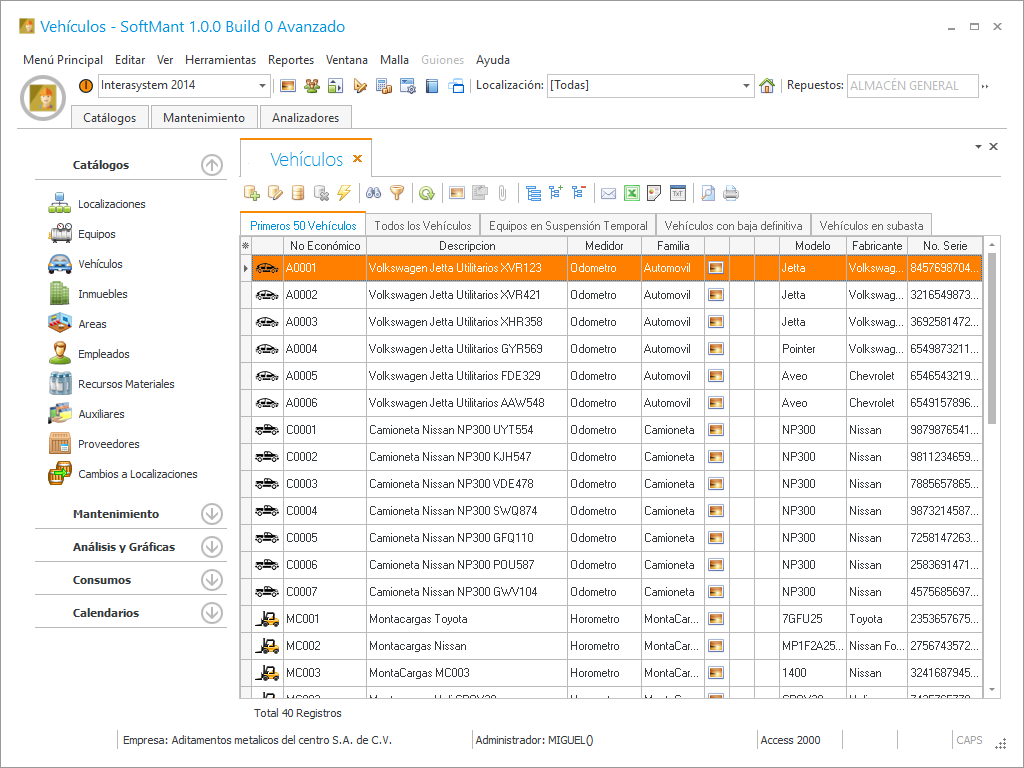Screen dimensions: 1024x768
Task: Open the Localización dropdown showing [Todas]
Action: pos(746,86)
